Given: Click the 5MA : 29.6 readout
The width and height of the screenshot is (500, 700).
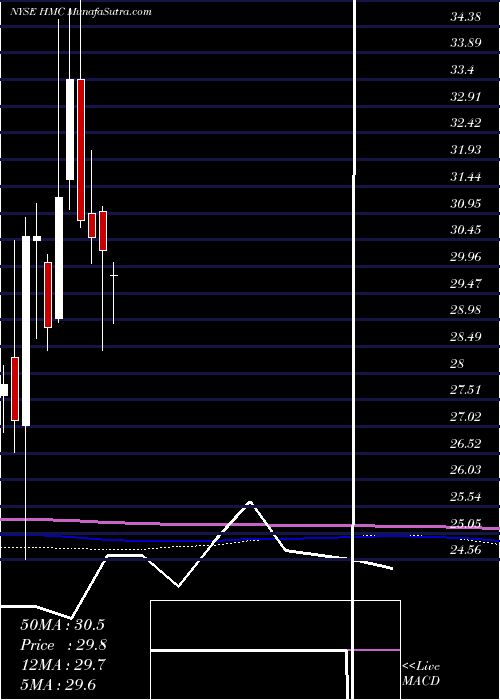Looking at the screenshot, I should click(58, 685).
